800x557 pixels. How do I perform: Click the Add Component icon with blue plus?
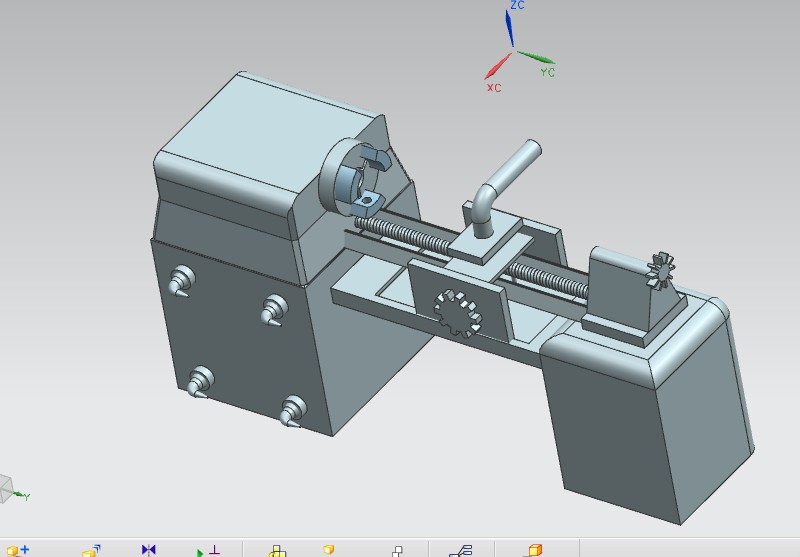17,550
